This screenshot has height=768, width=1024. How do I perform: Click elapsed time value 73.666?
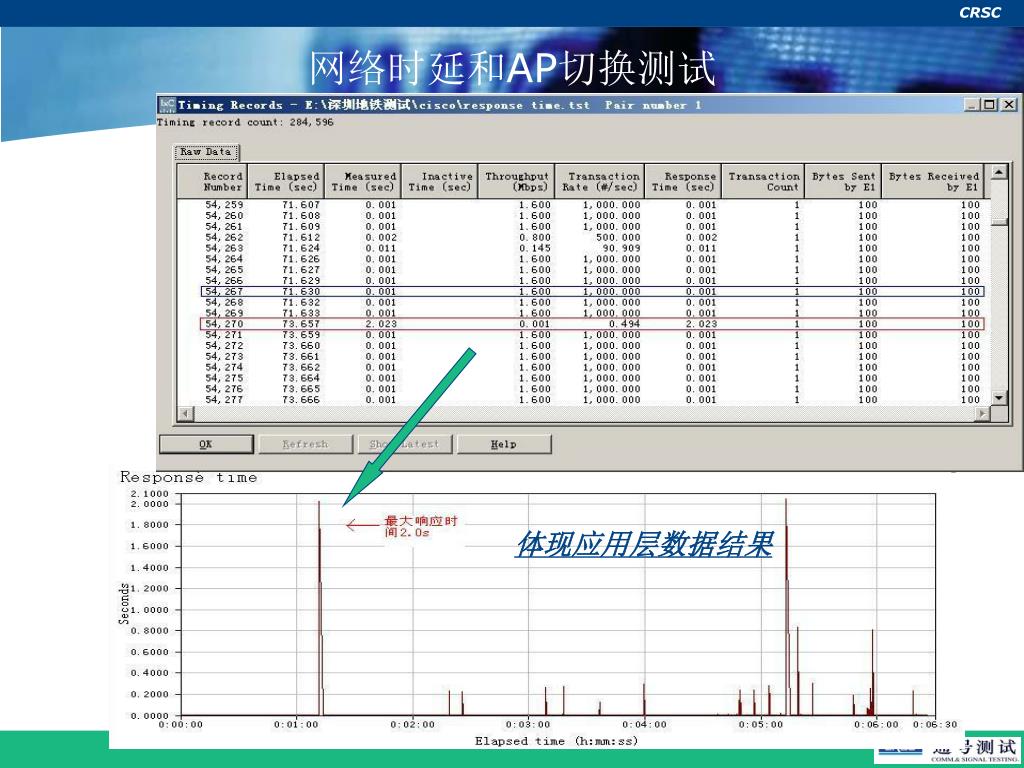tap(301, 400)
